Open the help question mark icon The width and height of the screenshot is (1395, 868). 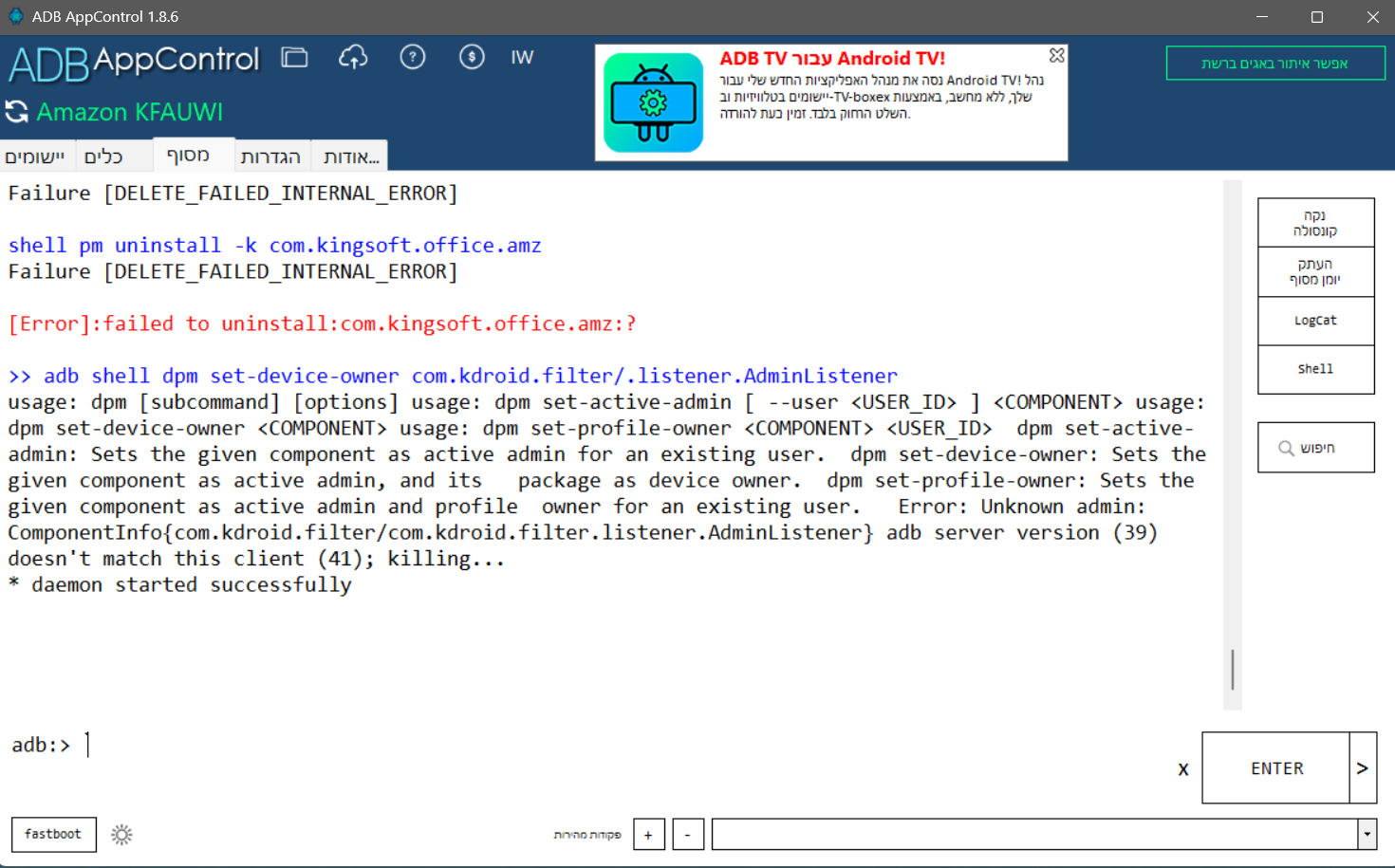coord(413,58)
